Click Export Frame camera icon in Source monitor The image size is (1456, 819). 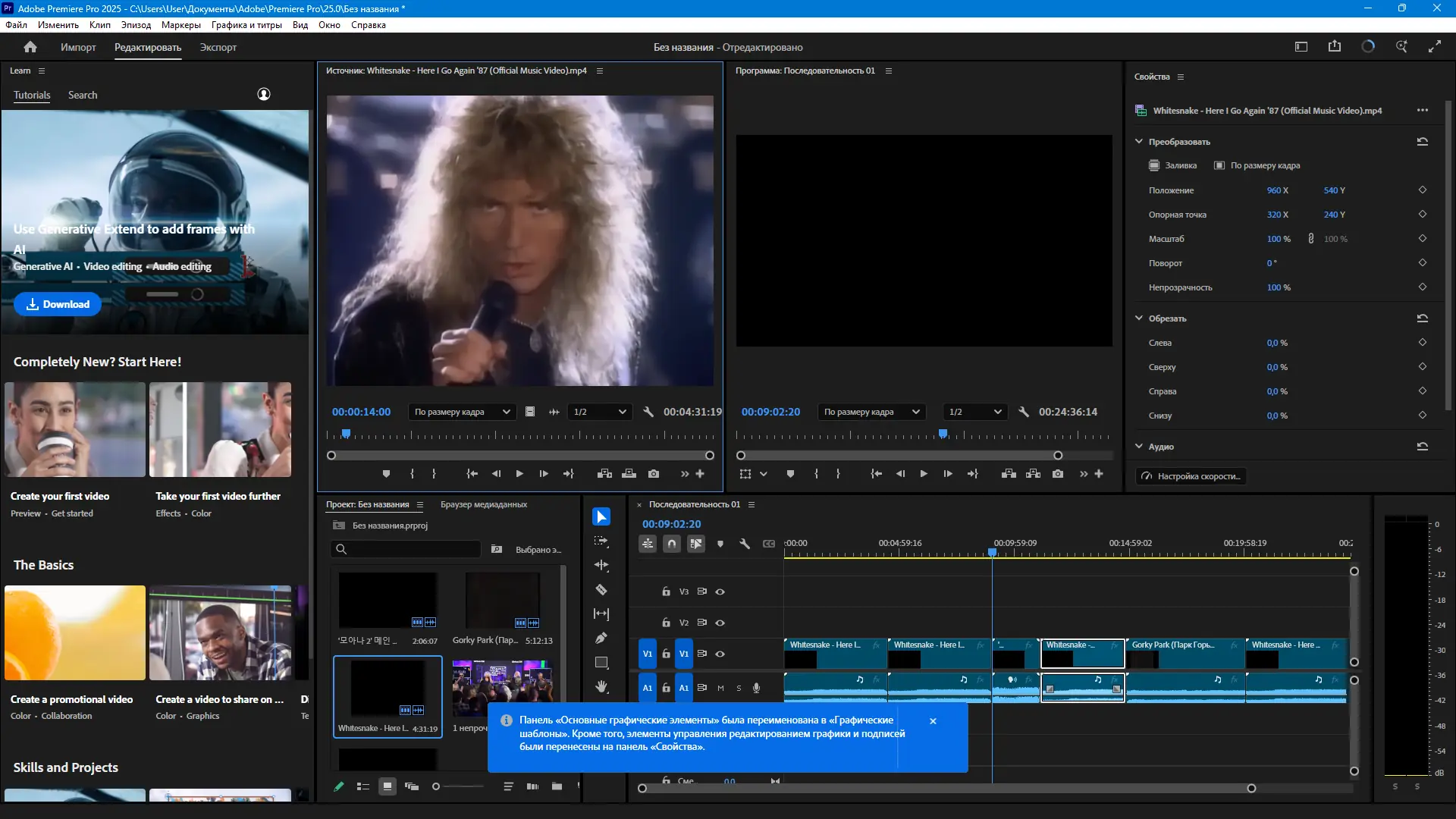pyautogui.click(x=654, y=474)
